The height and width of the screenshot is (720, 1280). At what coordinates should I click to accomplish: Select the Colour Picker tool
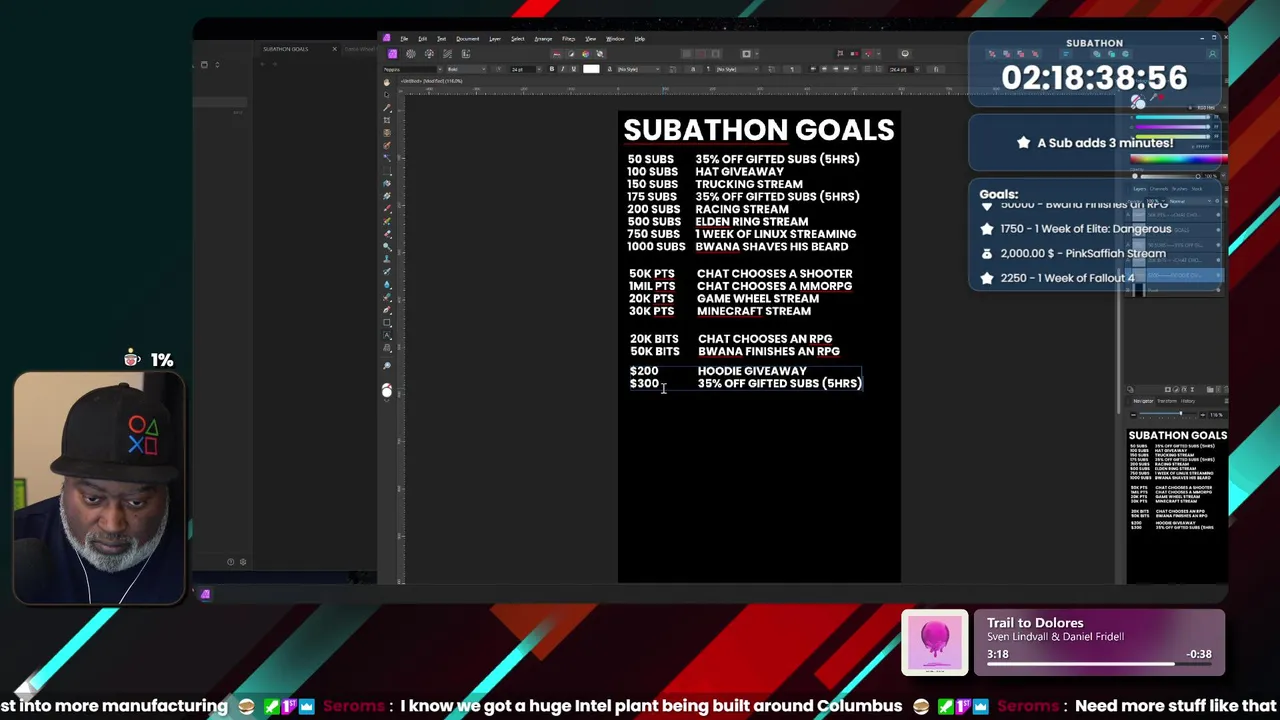(x=387, y=108)
